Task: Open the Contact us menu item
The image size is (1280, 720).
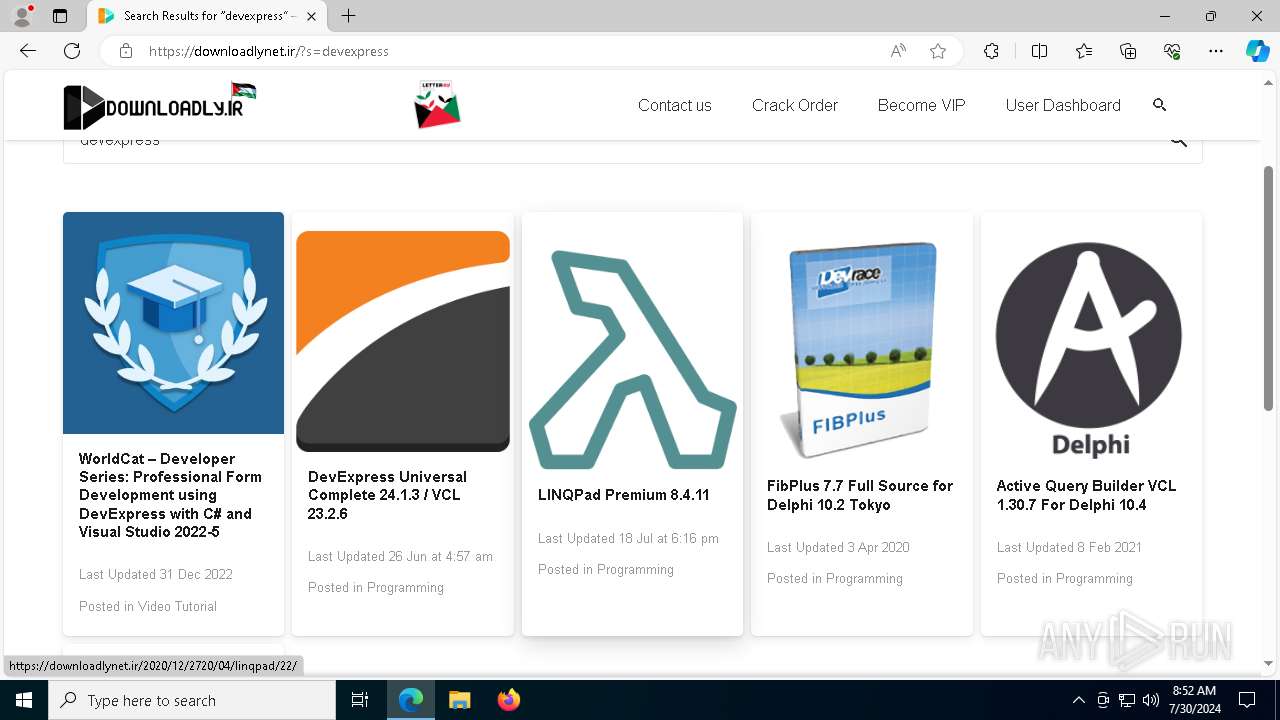Action: (675, 105)
